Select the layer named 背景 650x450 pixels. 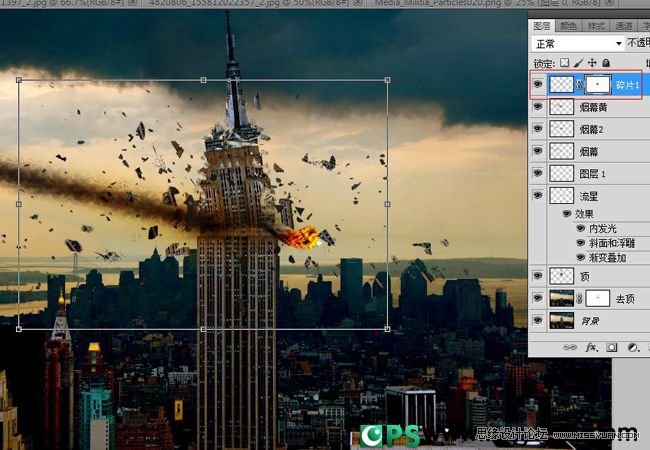589,321
